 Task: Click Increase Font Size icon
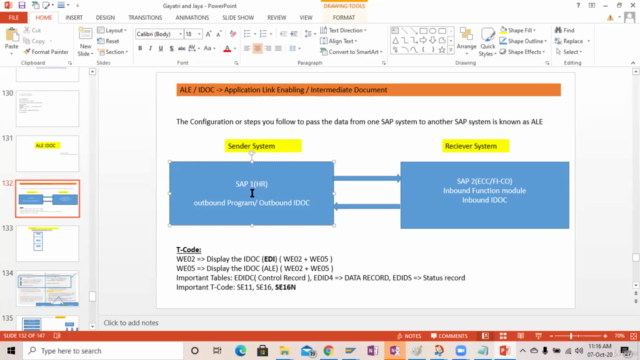(209, 34)
